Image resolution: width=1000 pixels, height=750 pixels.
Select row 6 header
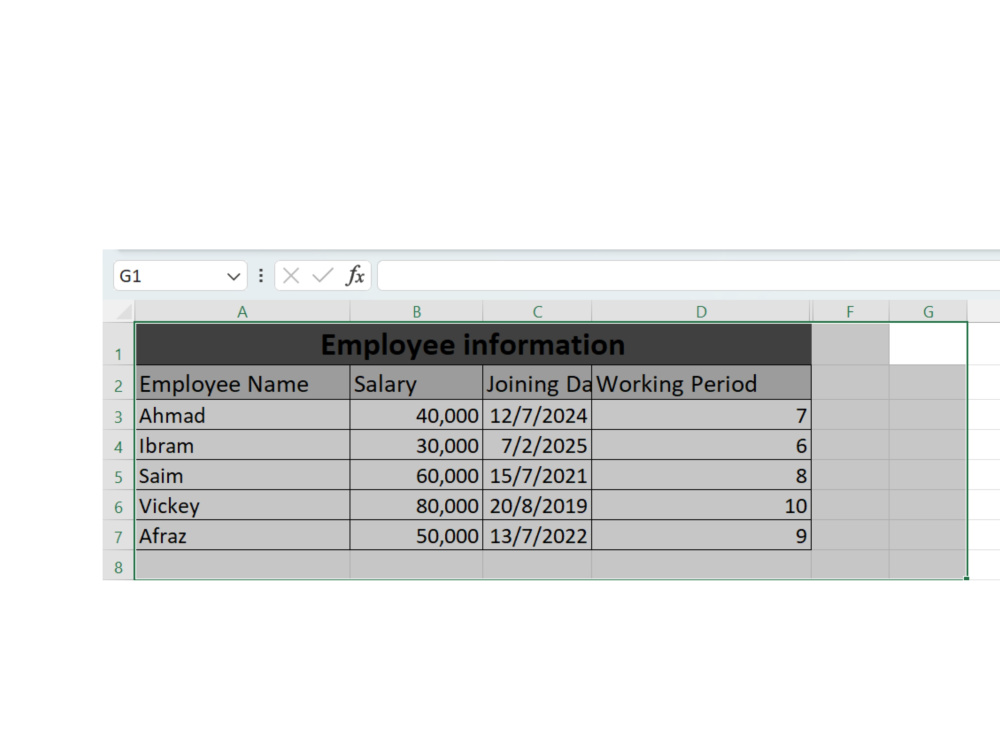[x=119, y=505]
